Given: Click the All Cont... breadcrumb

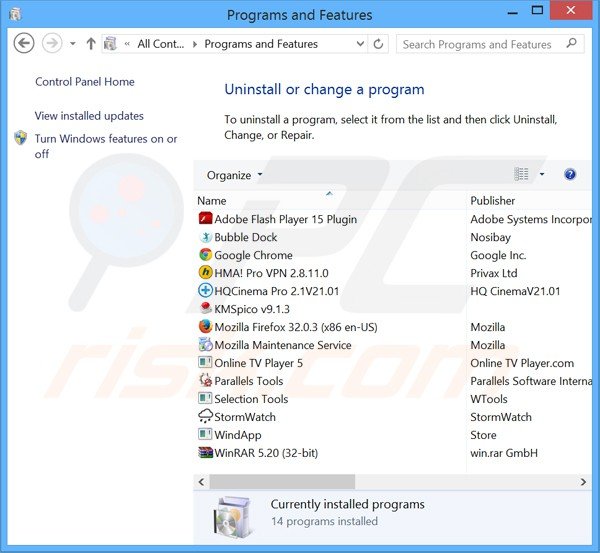Looking at the screenshot, I should [x=161, y=44].
